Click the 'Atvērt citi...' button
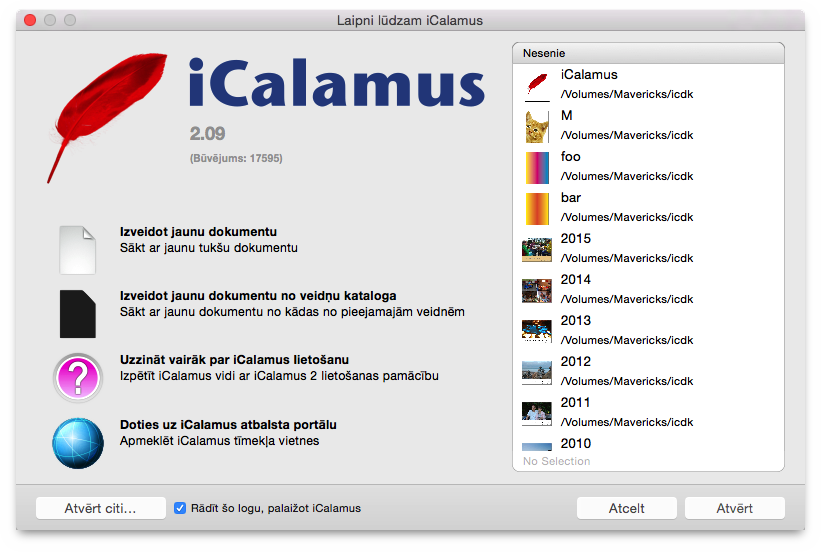Image resolution: width=821 pixels, height=552 pixels. tap(101, 508)
